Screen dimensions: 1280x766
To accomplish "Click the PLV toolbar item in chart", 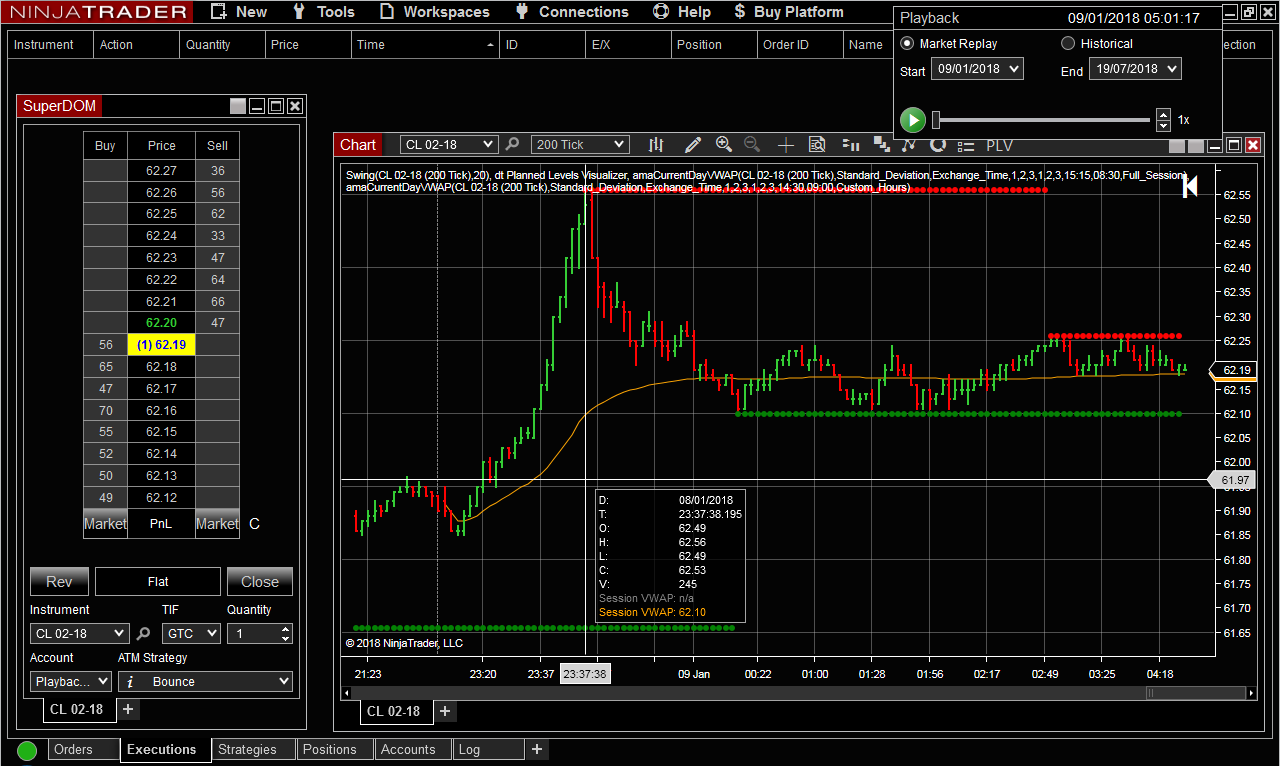I will point(999,146).
